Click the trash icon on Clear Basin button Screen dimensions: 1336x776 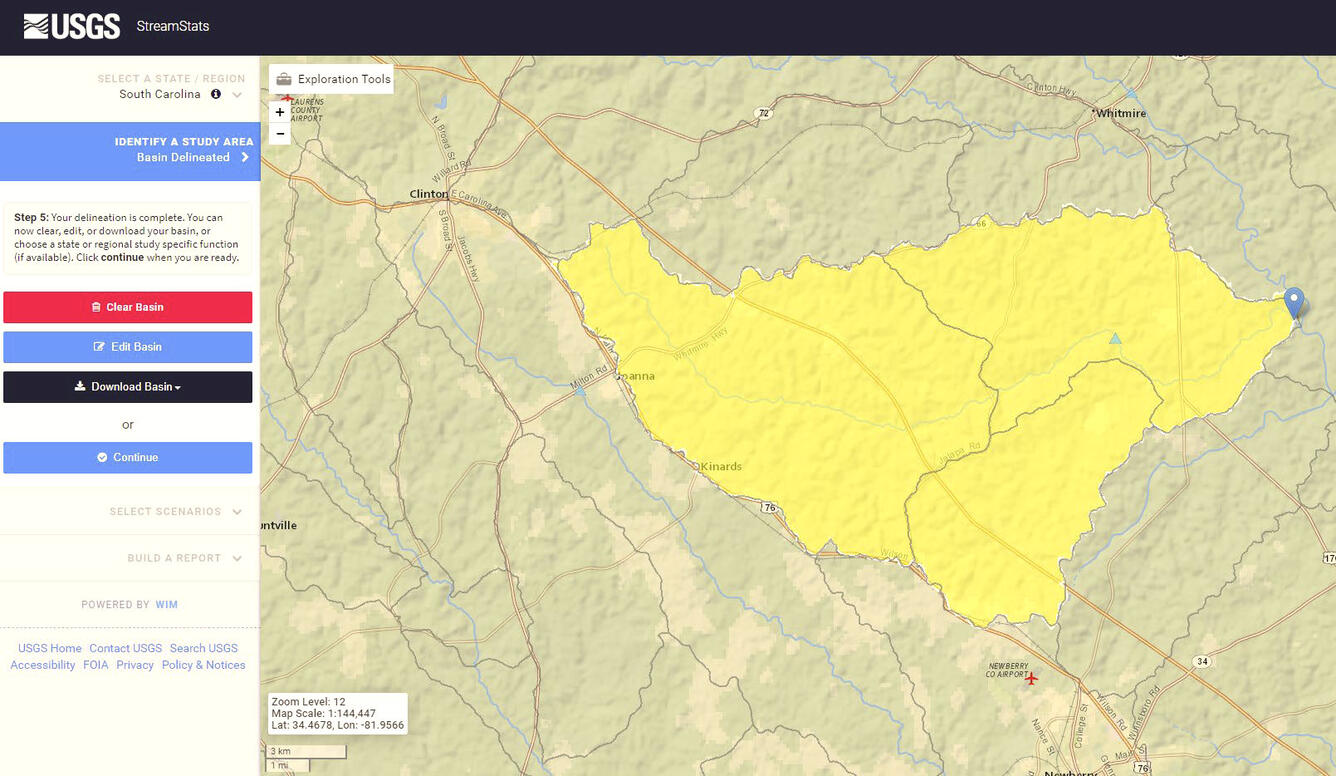click(x=94, y=307)
